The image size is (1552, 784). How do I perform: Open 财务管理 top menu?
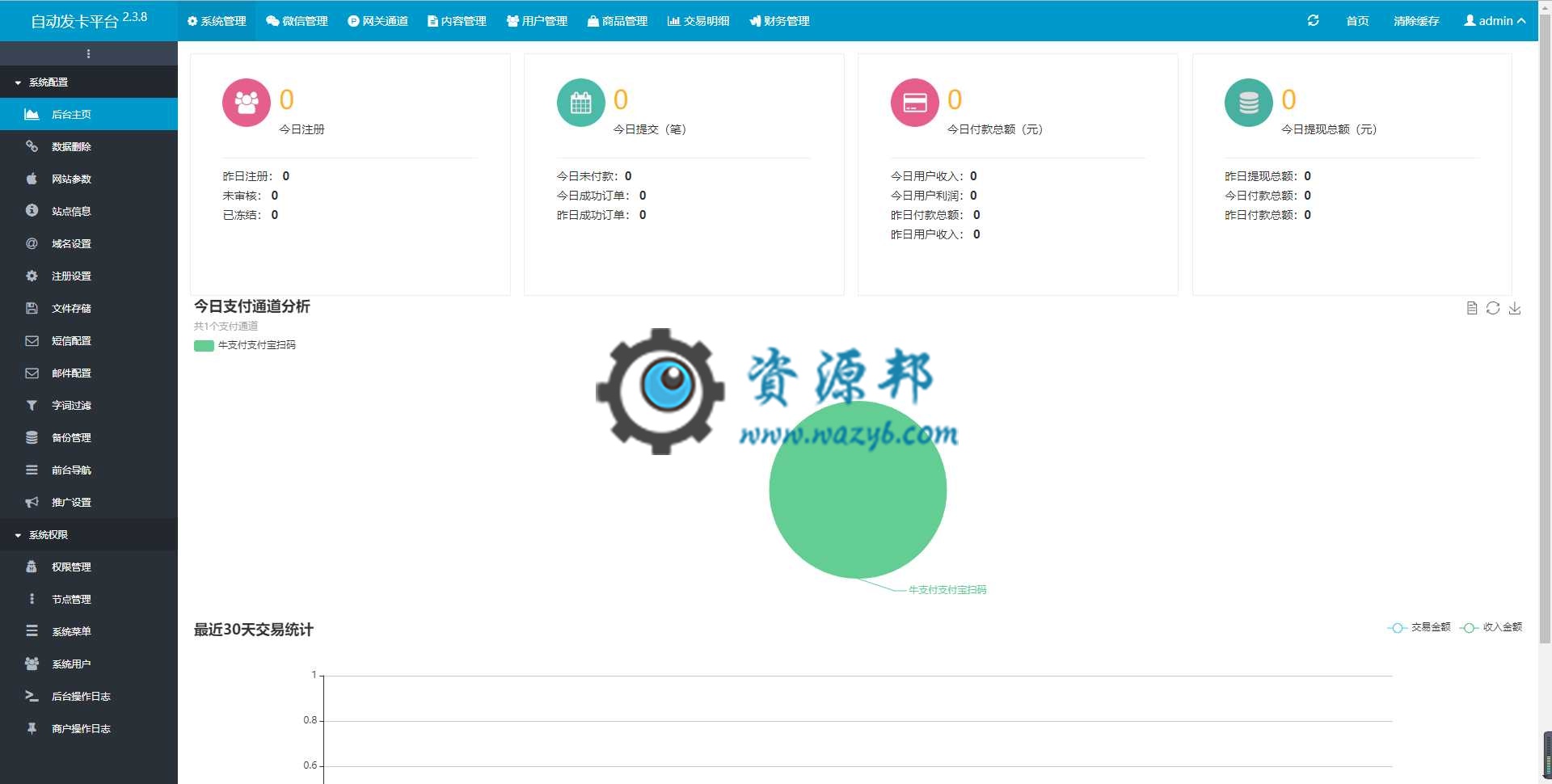(779, 21)
